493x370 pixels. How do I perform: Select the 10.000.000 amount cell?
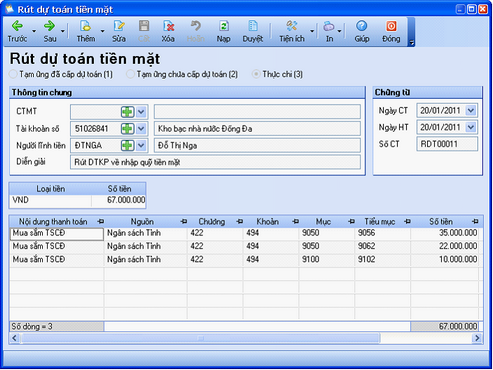[445, 260]
